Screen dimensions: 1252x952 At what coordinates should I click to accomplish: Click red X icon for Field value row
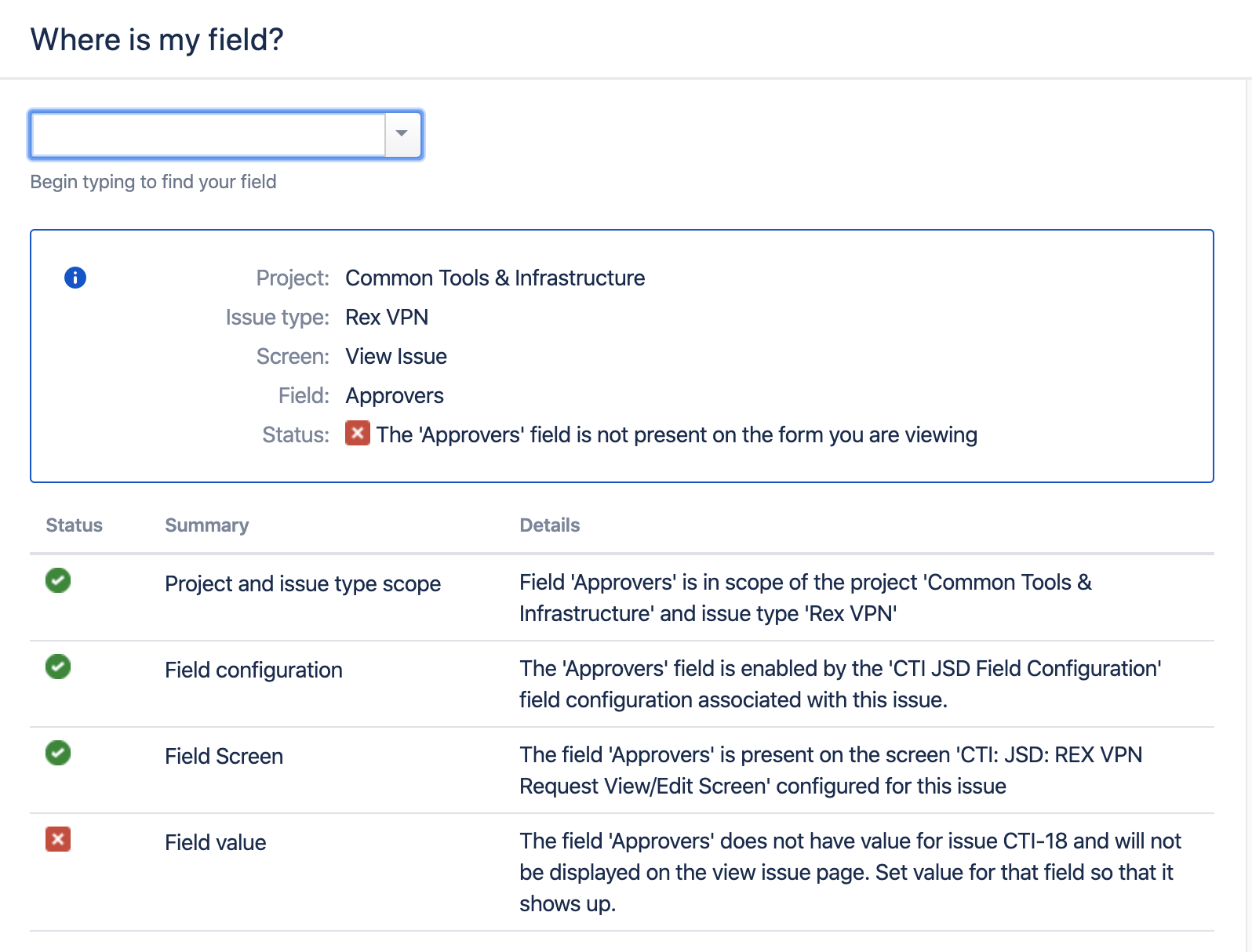click(58, 840)
